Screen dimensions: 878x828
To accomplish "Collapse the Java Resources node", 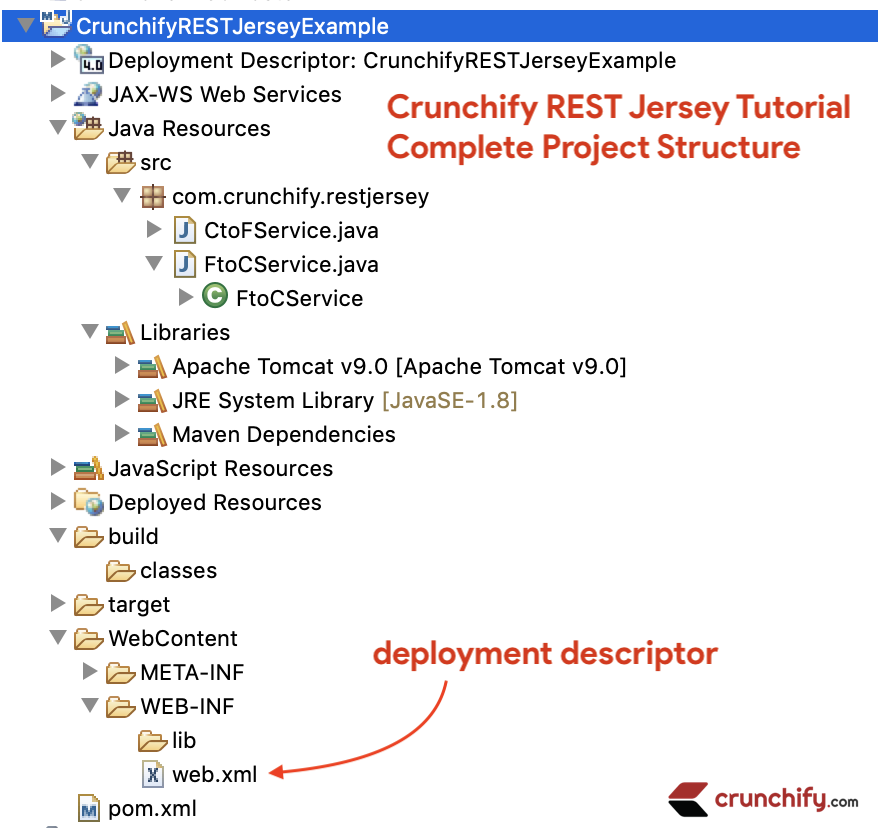I will click(x=58, y=128).
